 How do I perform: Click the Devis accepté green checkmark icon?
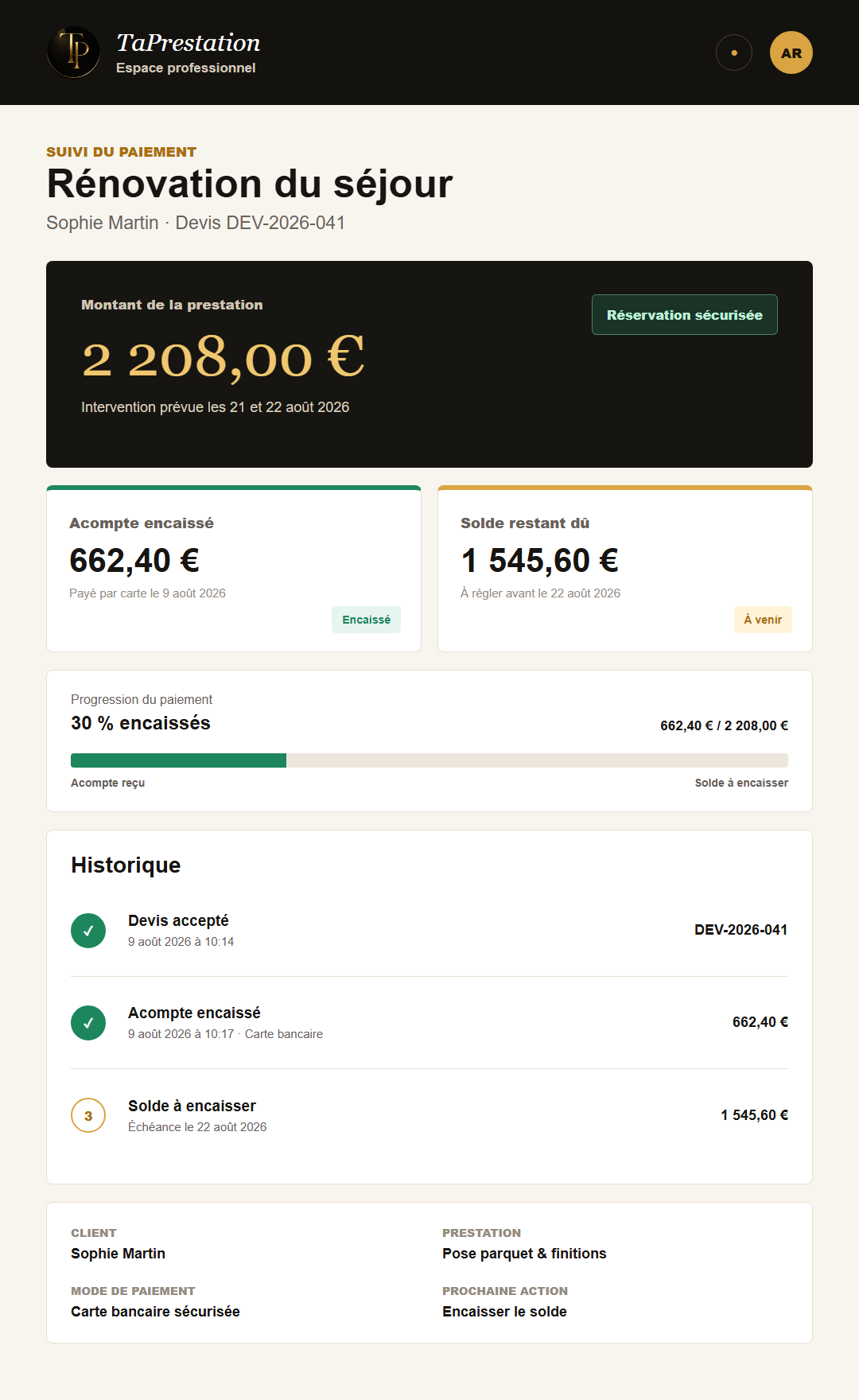coord(88,931)
